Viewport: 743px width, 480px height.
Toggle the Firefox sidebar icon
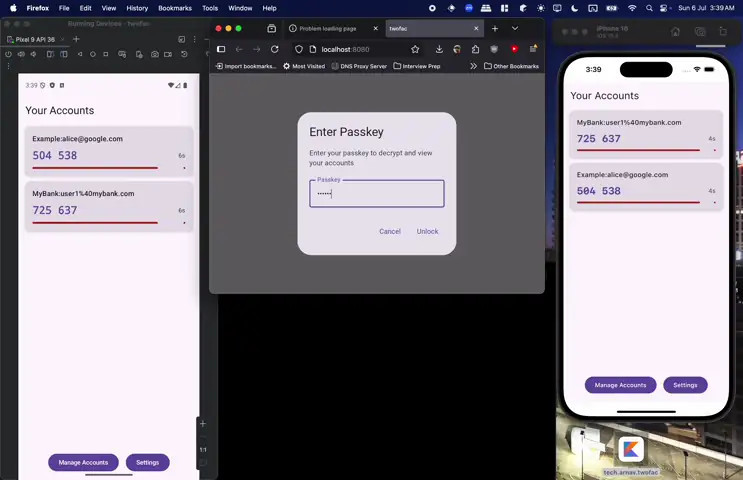(221, 49)
